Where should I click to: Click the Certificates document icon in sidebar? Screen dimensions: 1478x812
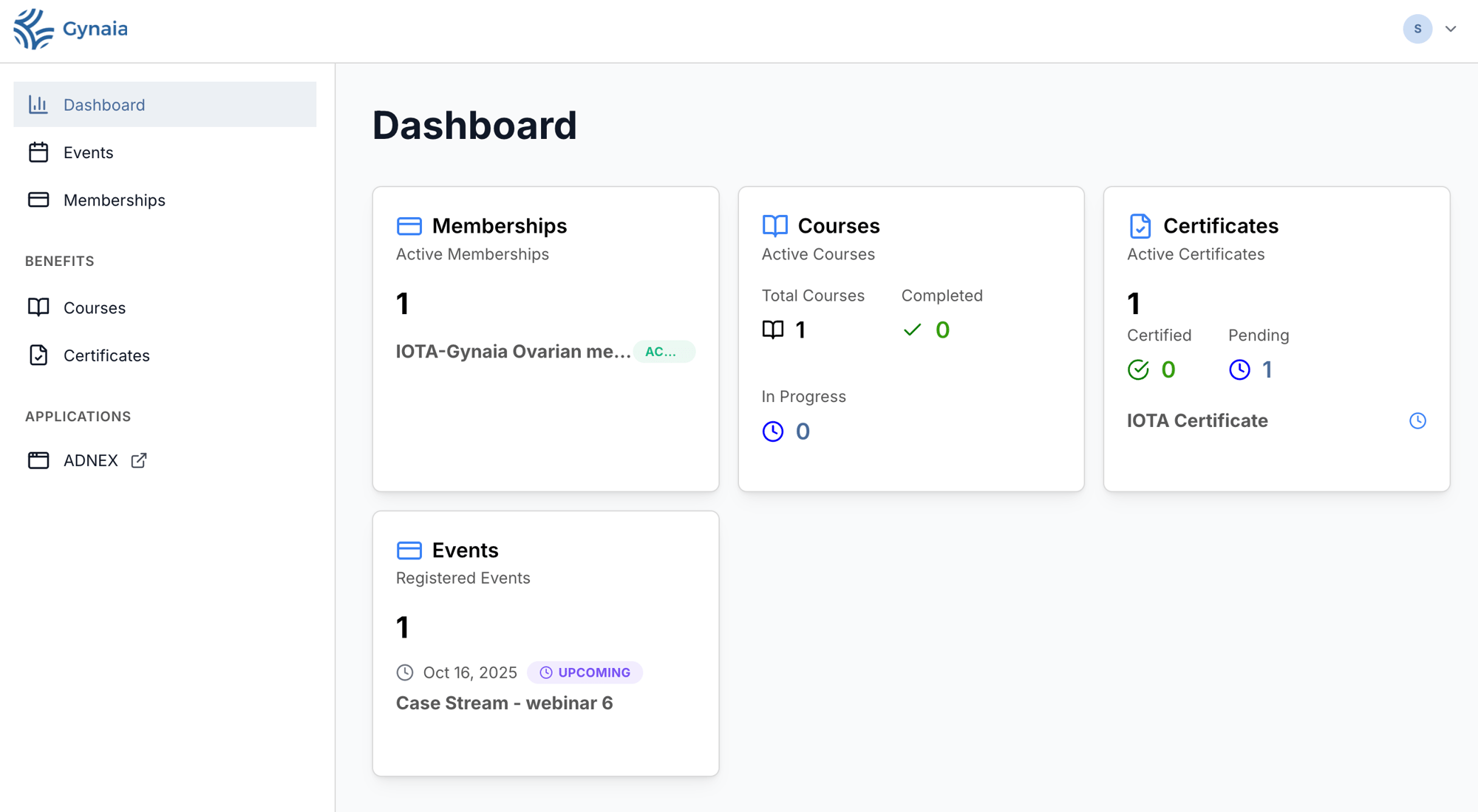38,355
